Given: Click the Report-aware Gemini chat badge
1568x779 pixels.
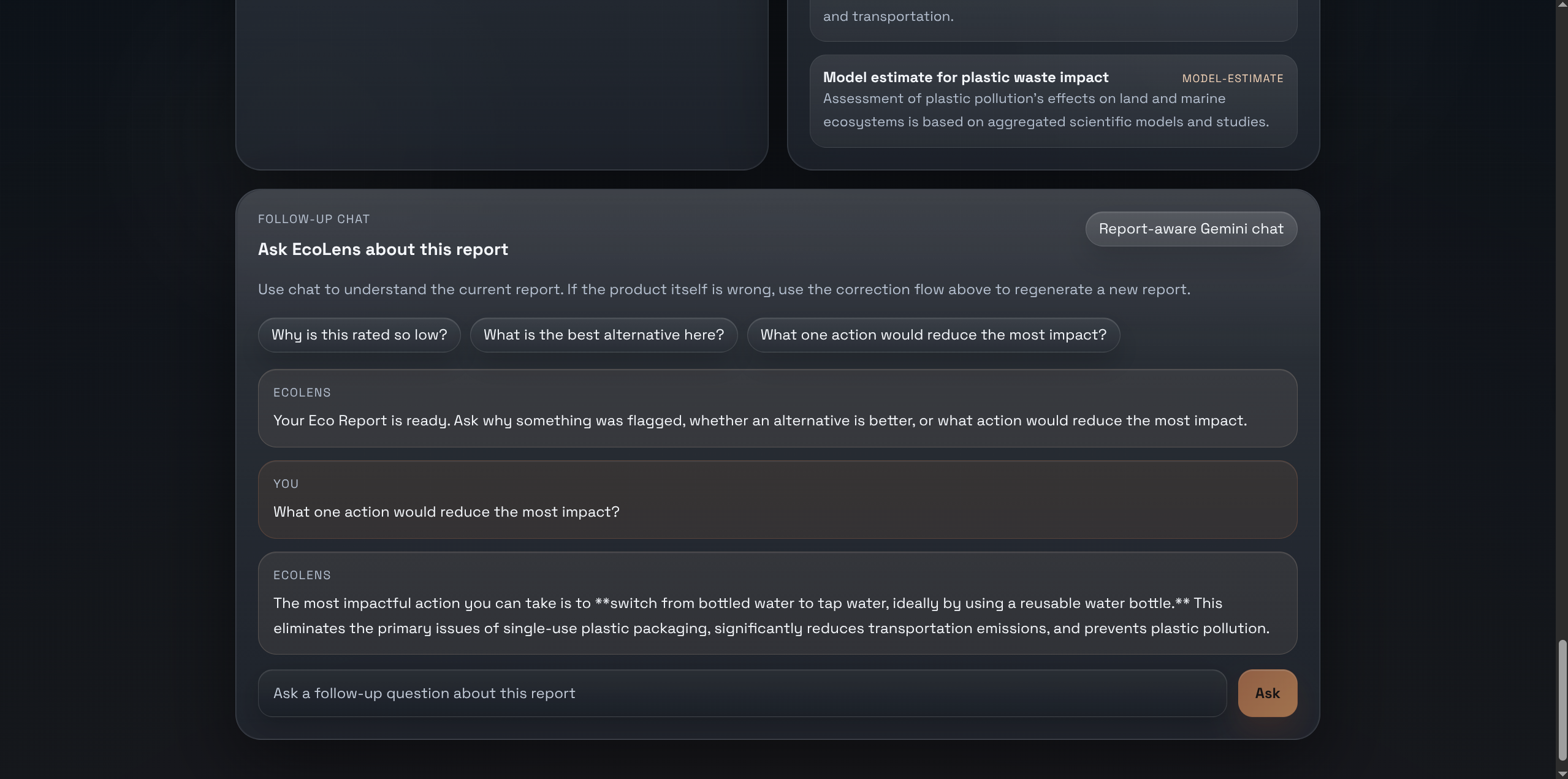Looking at the screenshot, I should (x=1190, y=229).
